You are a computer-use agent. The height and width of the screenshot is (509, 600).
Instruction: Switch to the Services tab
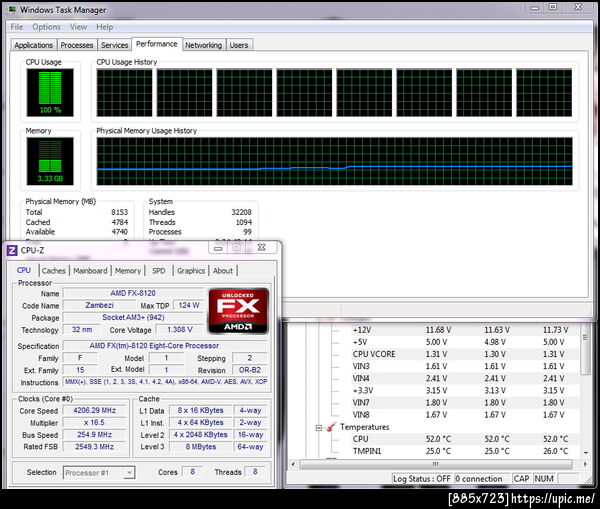coord(114,45)
